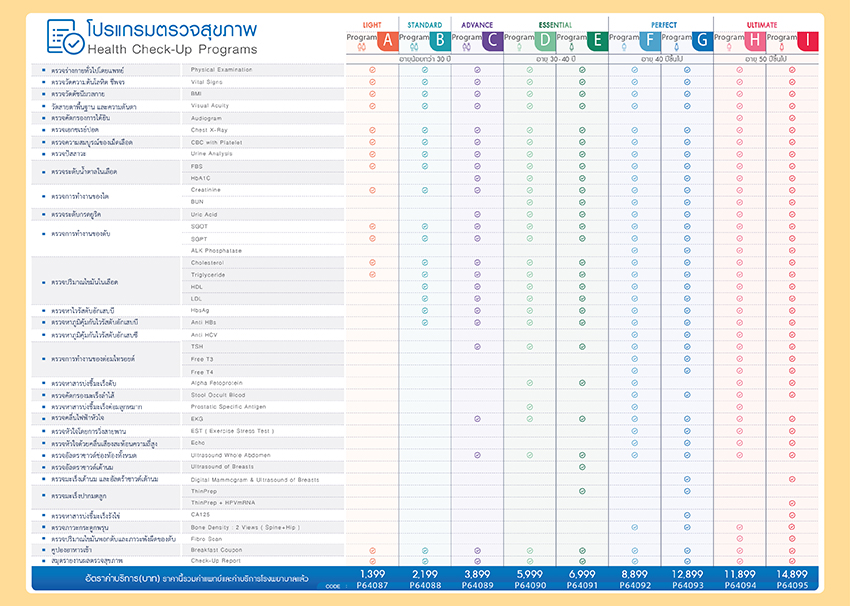Select the light blue Program F badge
Screen dimensions: 850x606
point(651,41)
